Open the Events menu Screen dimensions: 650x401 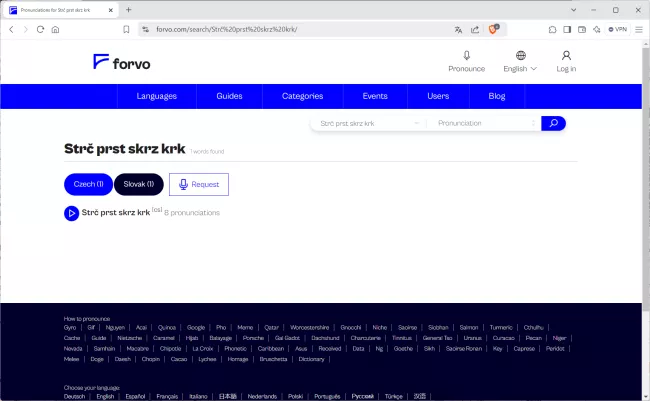pos(375,96)
